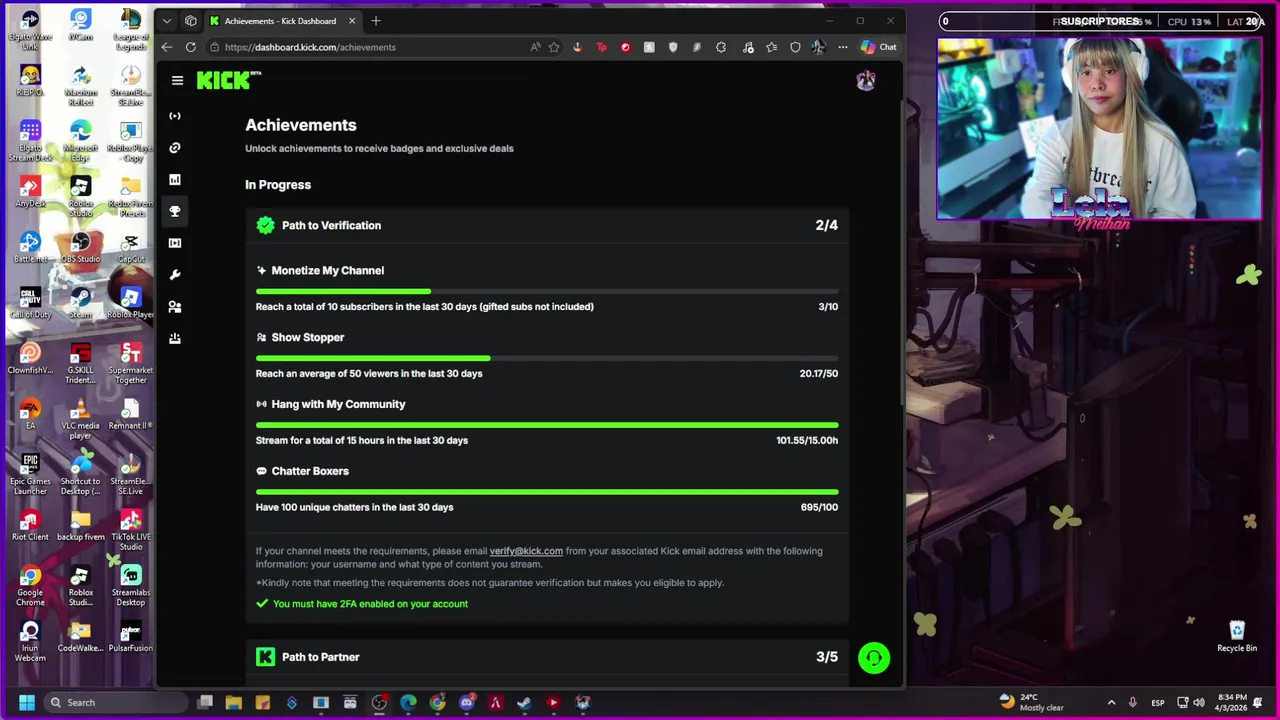The width and height of the screenshot is (1280, 720).
Task: Click the streamer webcam overlay
Action: point(1100,128)
